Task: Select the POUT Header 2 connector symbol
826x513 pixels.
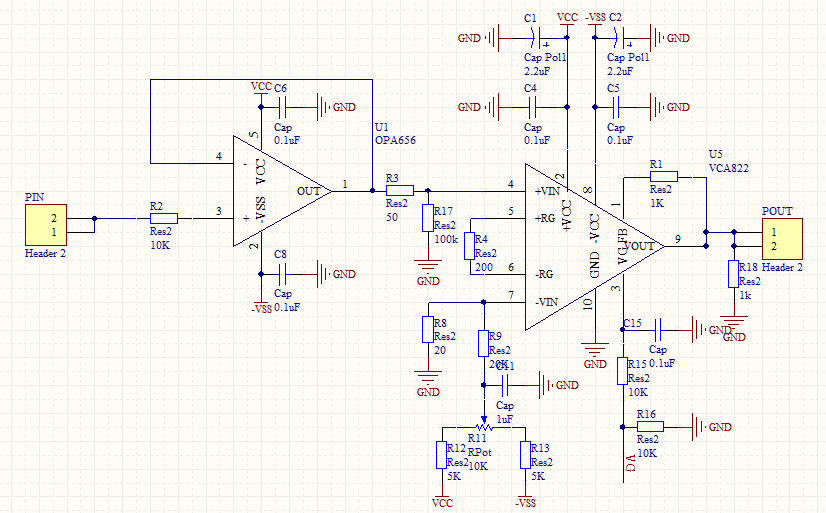Action: 782,239
